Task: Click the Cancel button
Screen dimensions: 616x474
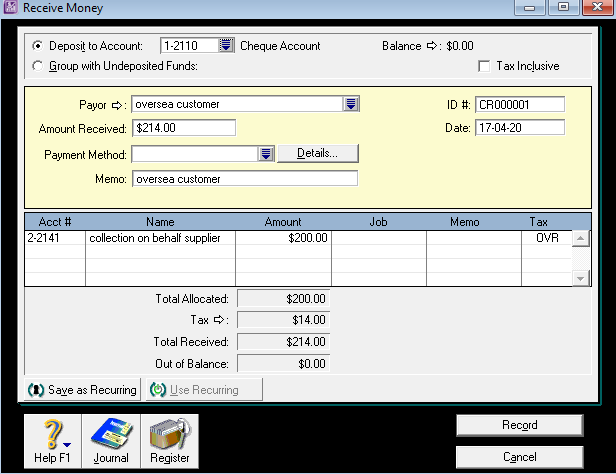Action: [x=520, y=457]
